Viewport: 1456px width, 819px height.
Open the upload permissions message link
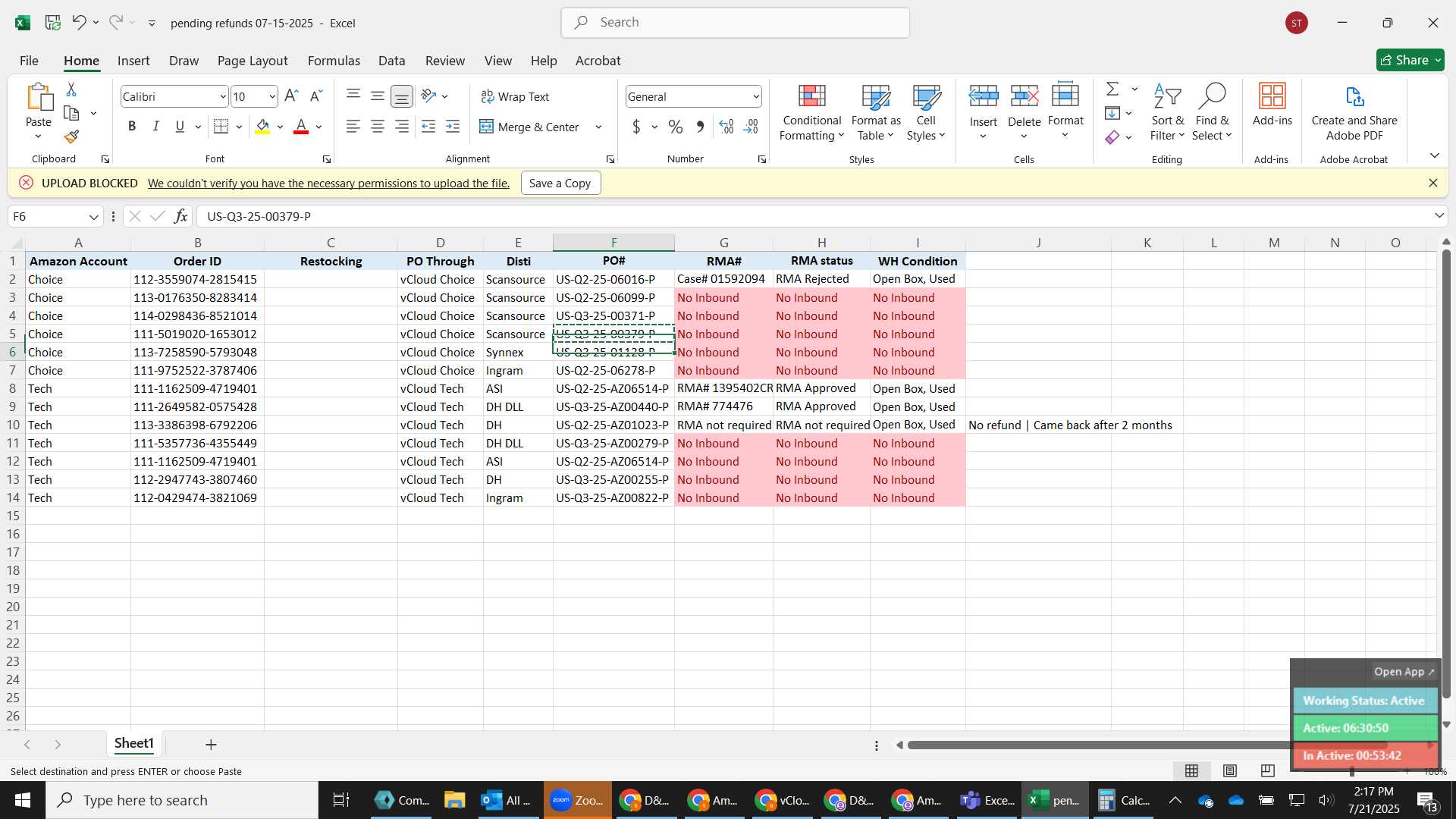(x=328, y=183)
